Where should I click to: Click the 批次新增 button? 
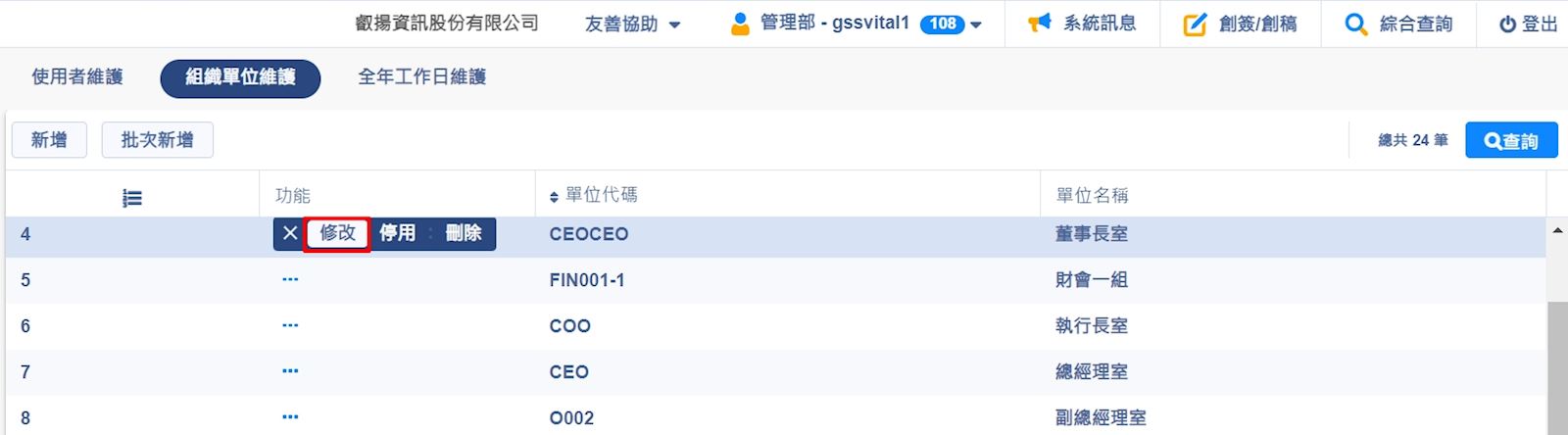click(x=157, y=140)
